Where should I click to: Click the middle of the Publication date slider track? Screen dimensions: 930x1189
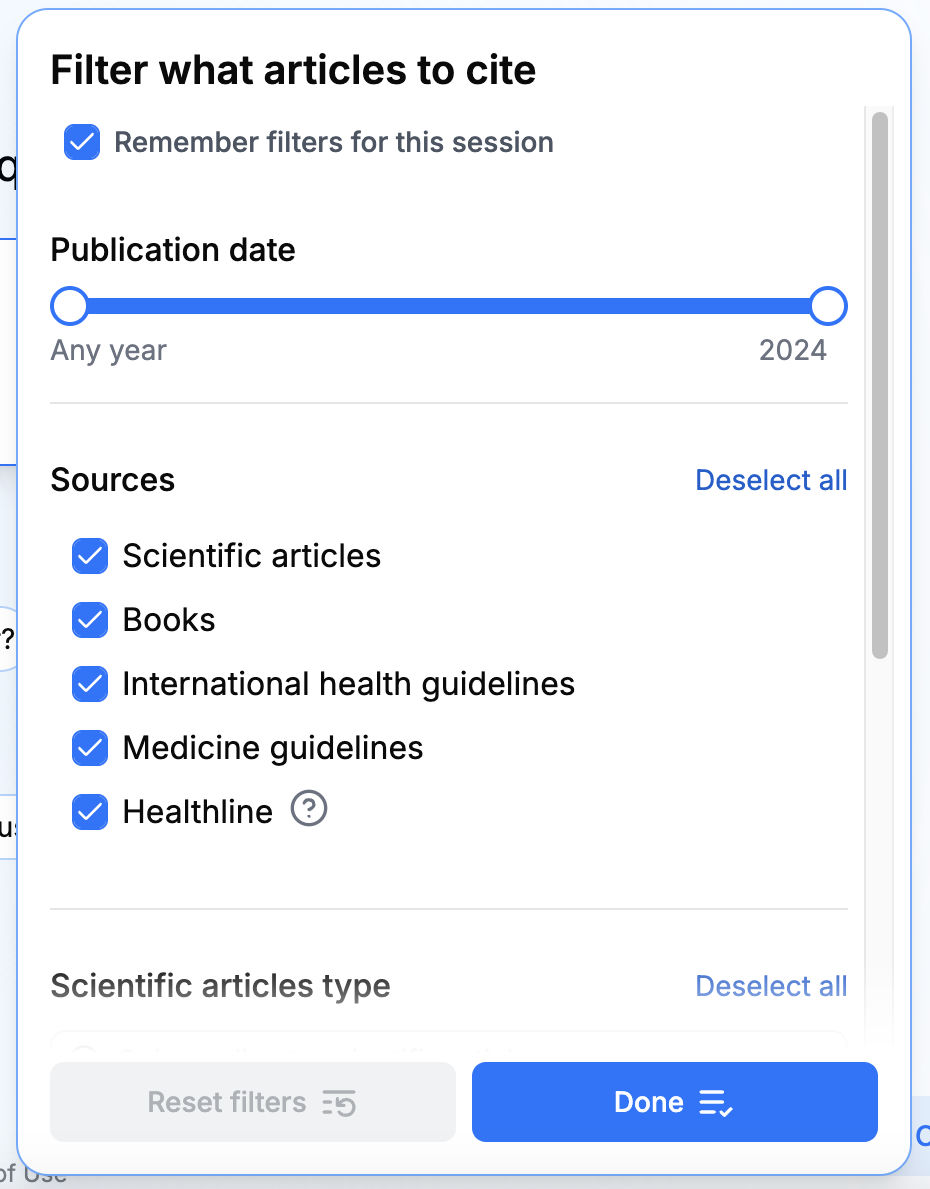pyautogui.click(x=449, y=306)
